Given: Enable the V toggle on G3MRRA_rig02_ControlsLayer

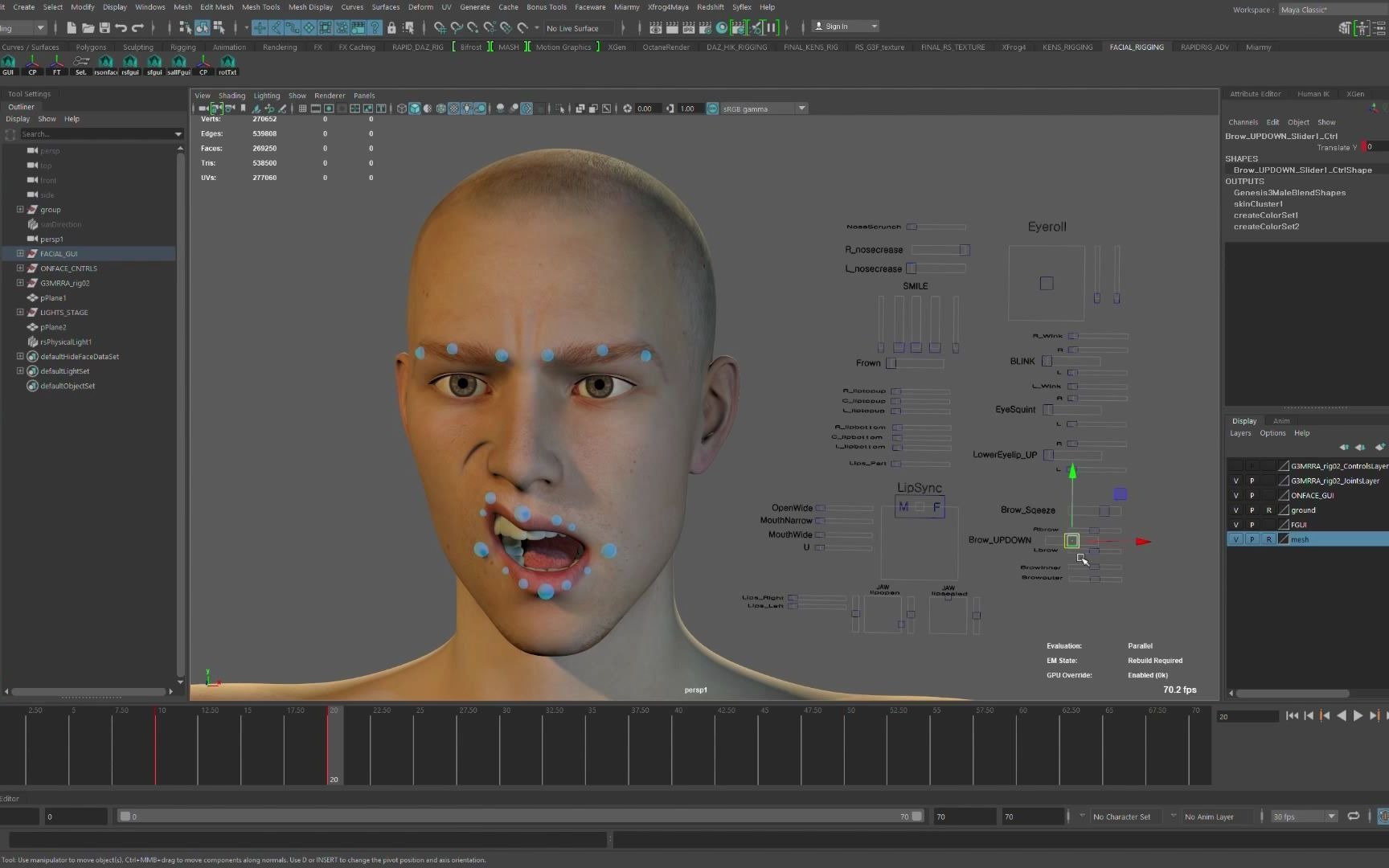Looking at the screenshot, I should point(1235,465).
